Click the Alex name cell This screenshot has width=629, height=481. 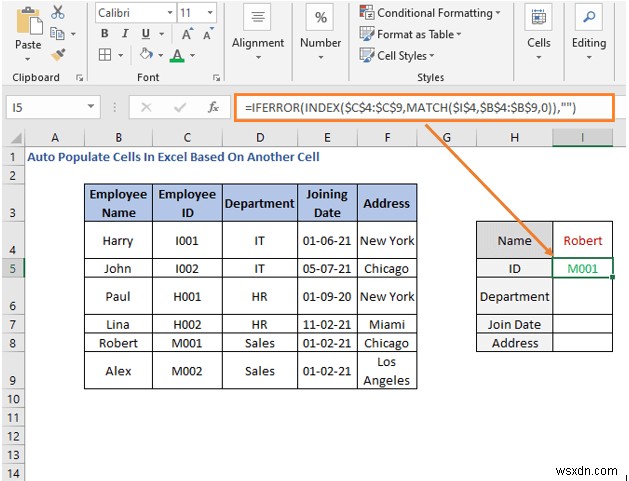118,371
